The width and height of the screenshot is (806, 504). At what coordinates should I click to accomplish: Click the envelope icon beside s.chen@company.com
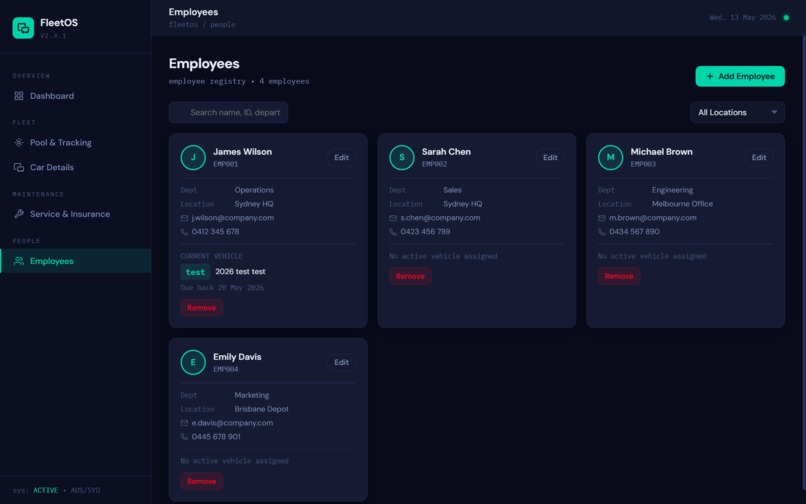tap(393, 218)
